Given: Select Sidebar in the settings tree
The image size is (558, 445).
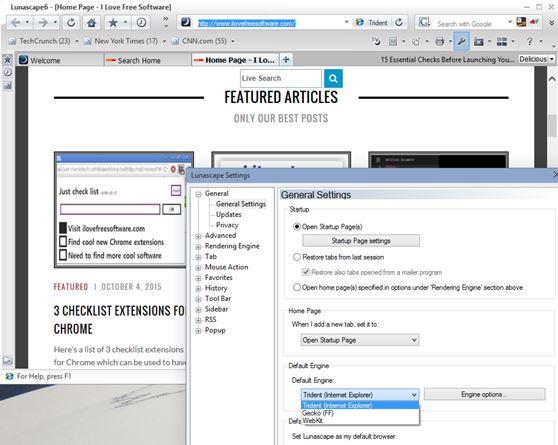Looking at the screenshot, I should [x=216, y=309].
